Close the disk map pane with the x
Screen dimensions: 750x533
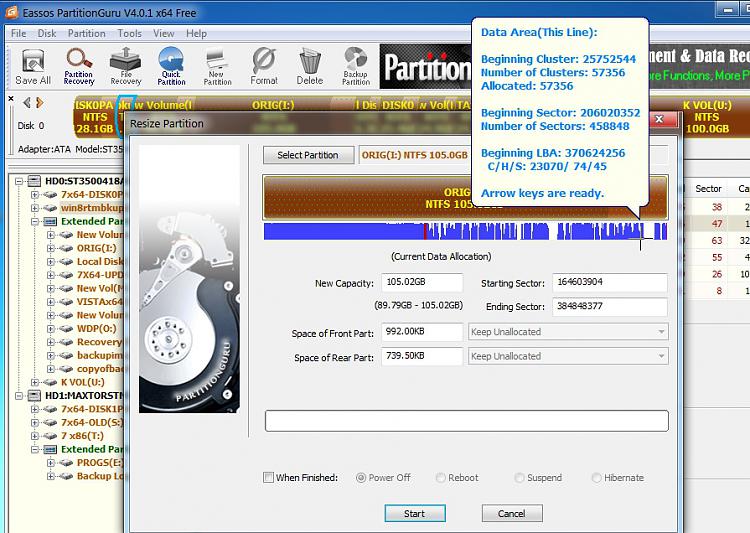11,99
